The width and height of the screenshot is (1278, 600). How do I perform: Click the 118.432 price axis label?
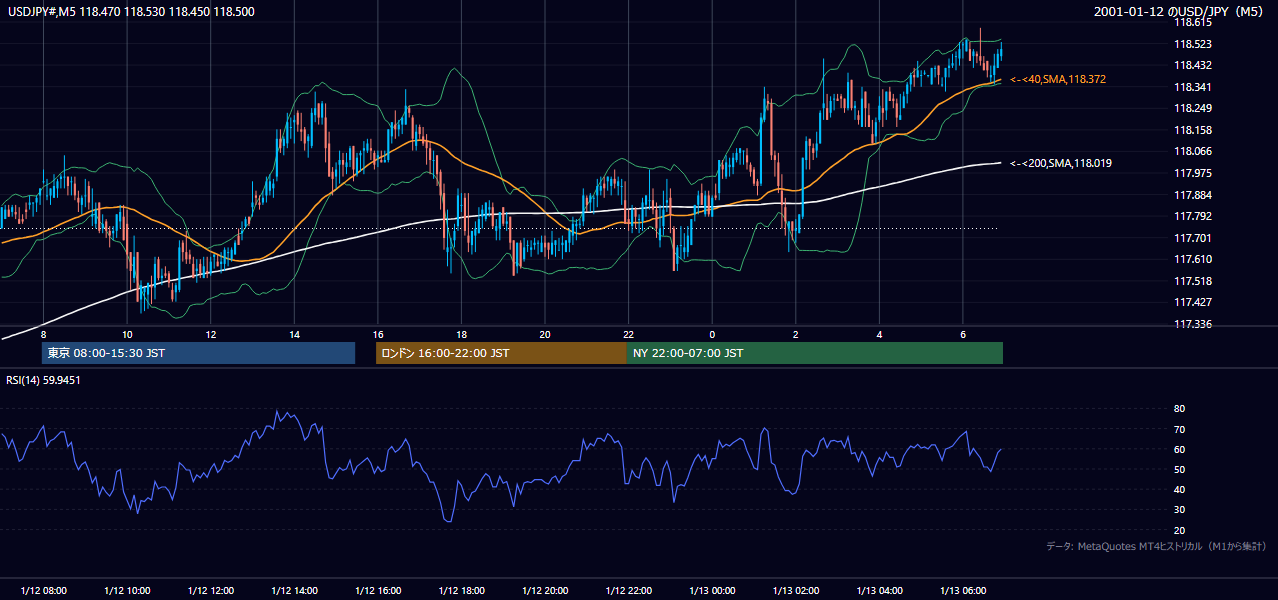(x=1192, y=66)
